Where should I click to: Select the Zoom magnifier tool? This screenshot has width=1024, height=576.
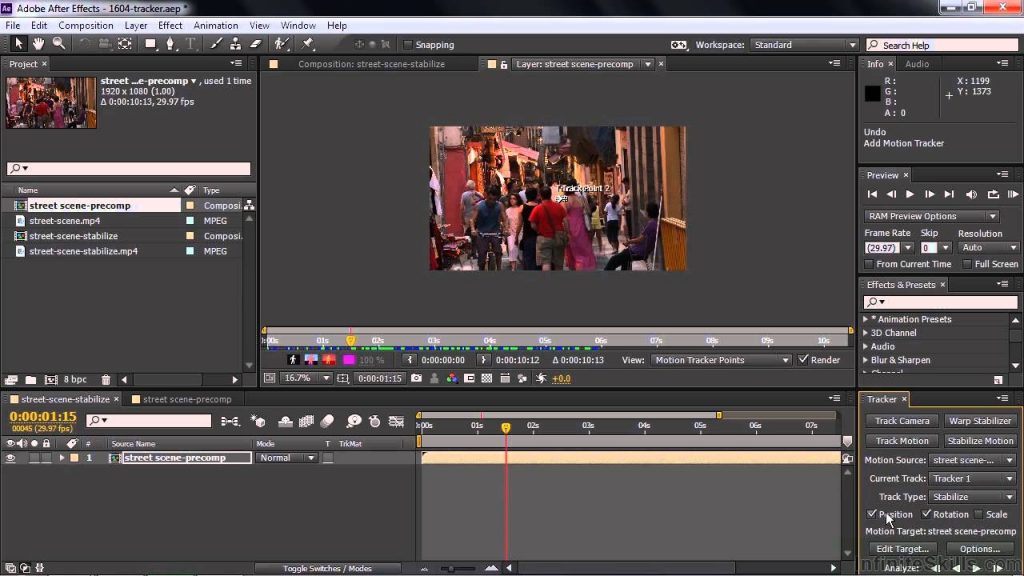[58, 44]
